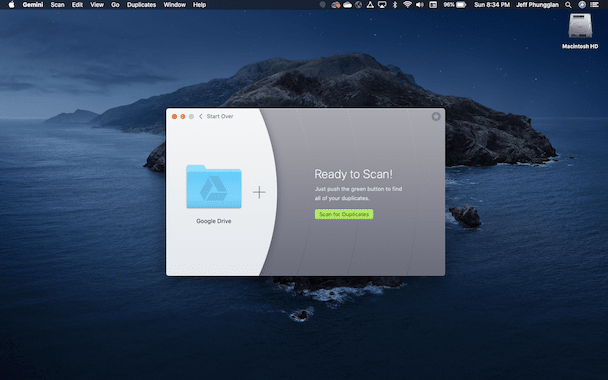The image size is (608, 380).
Task: Open the Macintosh HD drive icon
Action: coord(580,26)
